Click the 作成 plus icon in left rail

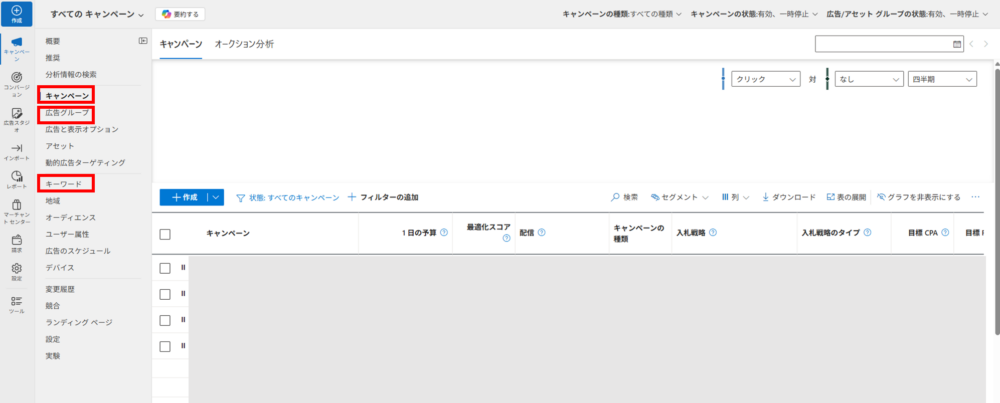pyautogui.click(x=16, y=11)
